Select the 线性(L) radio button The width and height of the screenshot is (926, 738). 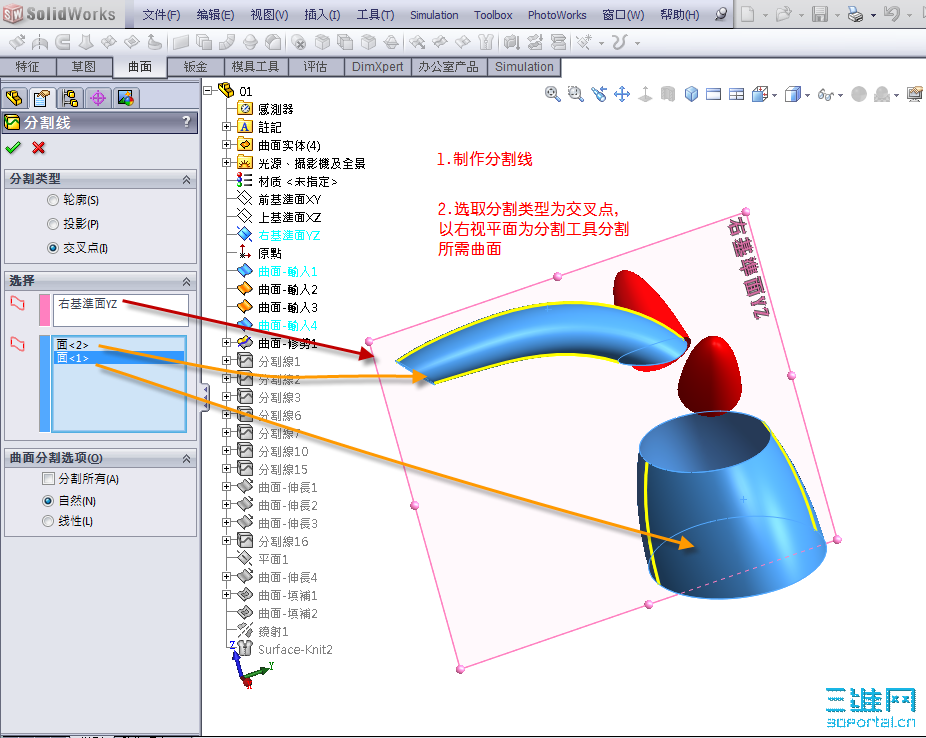coord(48,521)
